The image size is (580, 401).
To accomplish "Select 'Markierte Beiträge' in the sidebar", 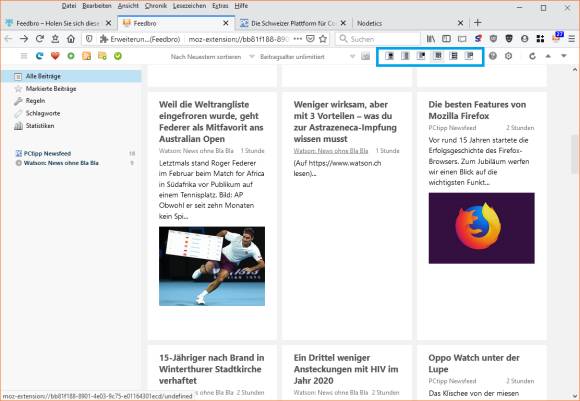I will 51,89.
